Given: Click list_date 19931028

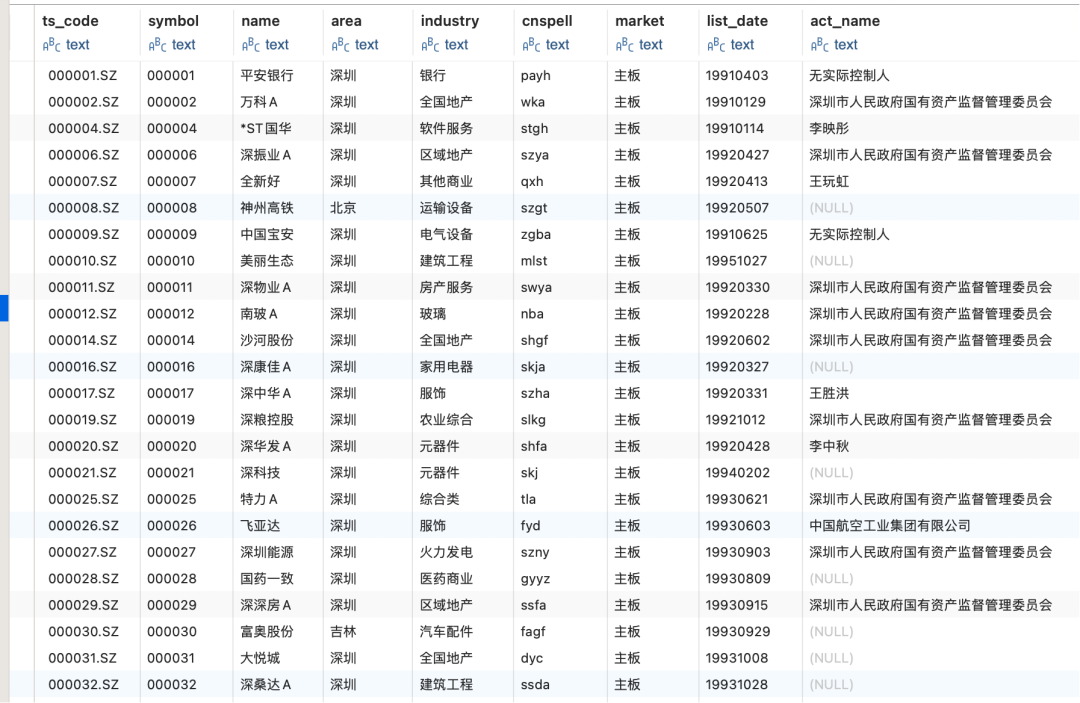Looking at the screenshot, I should [737, 685].
